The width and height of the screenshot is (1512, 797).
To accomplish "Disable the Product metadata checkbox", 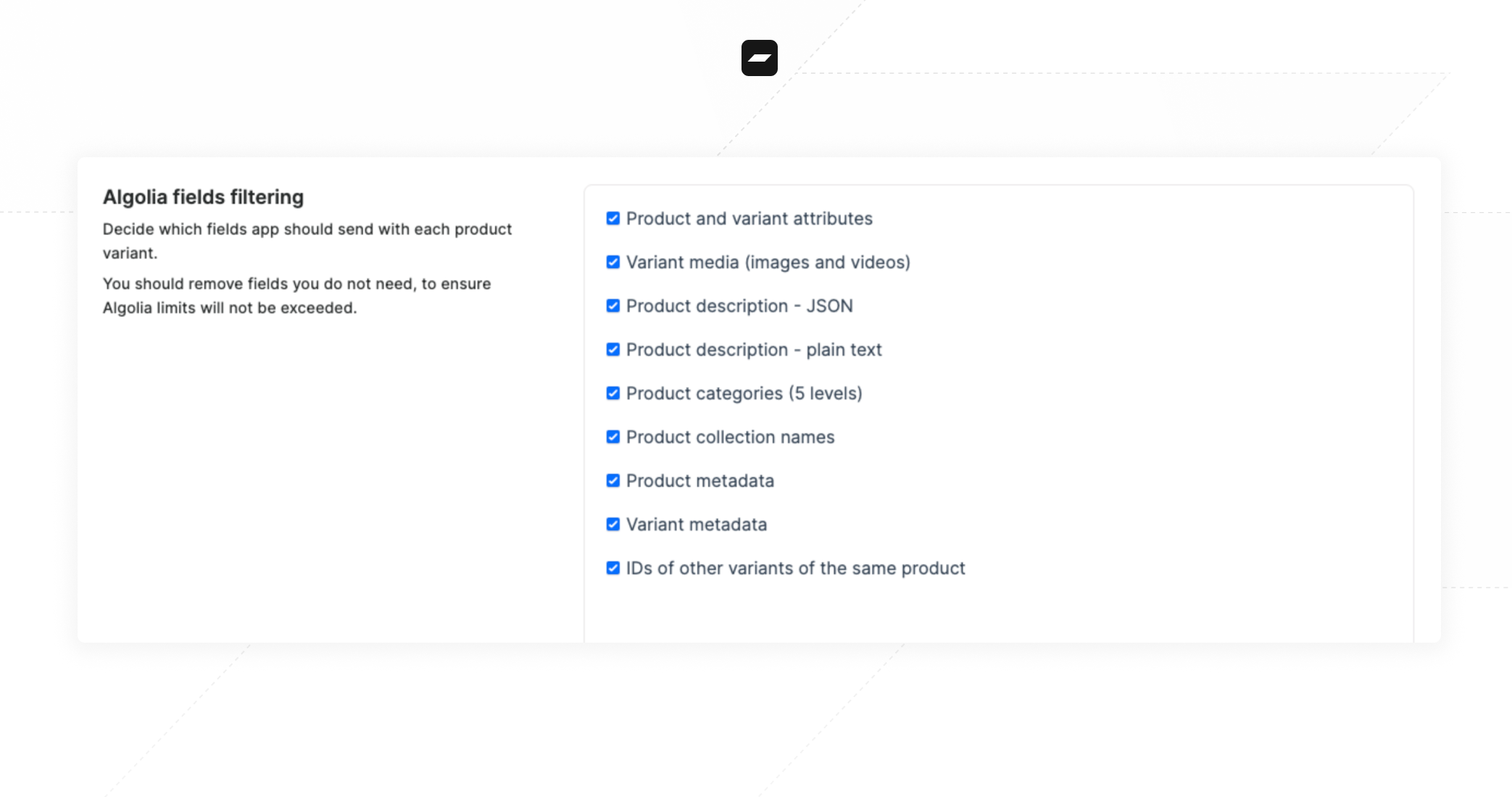I will click(x=613, y=480).
